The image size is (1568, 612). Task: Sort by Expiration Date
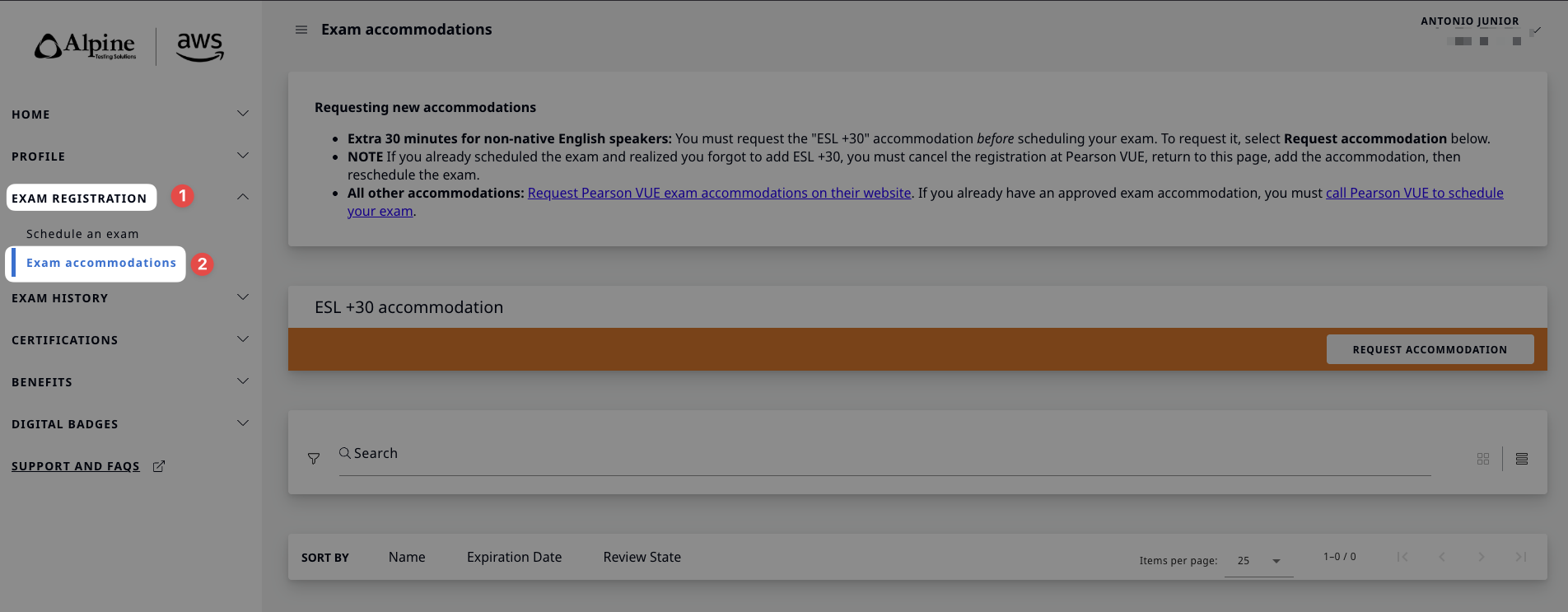coord(514,557)
